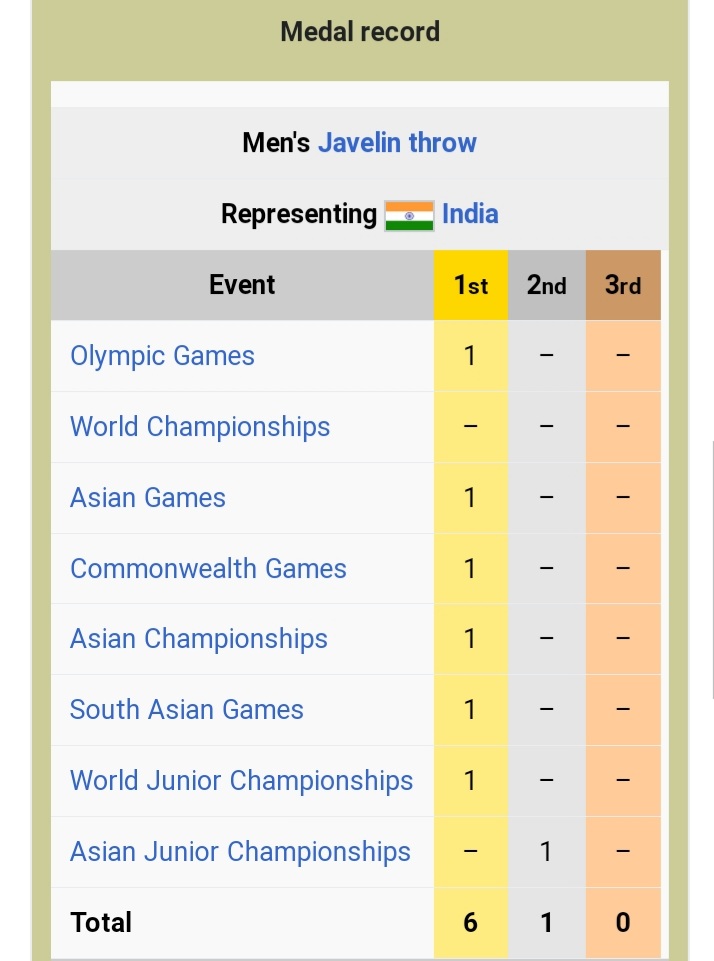714x961 pixels.
Task: Open the Commonwealth Games link
Action: [208, 569]
